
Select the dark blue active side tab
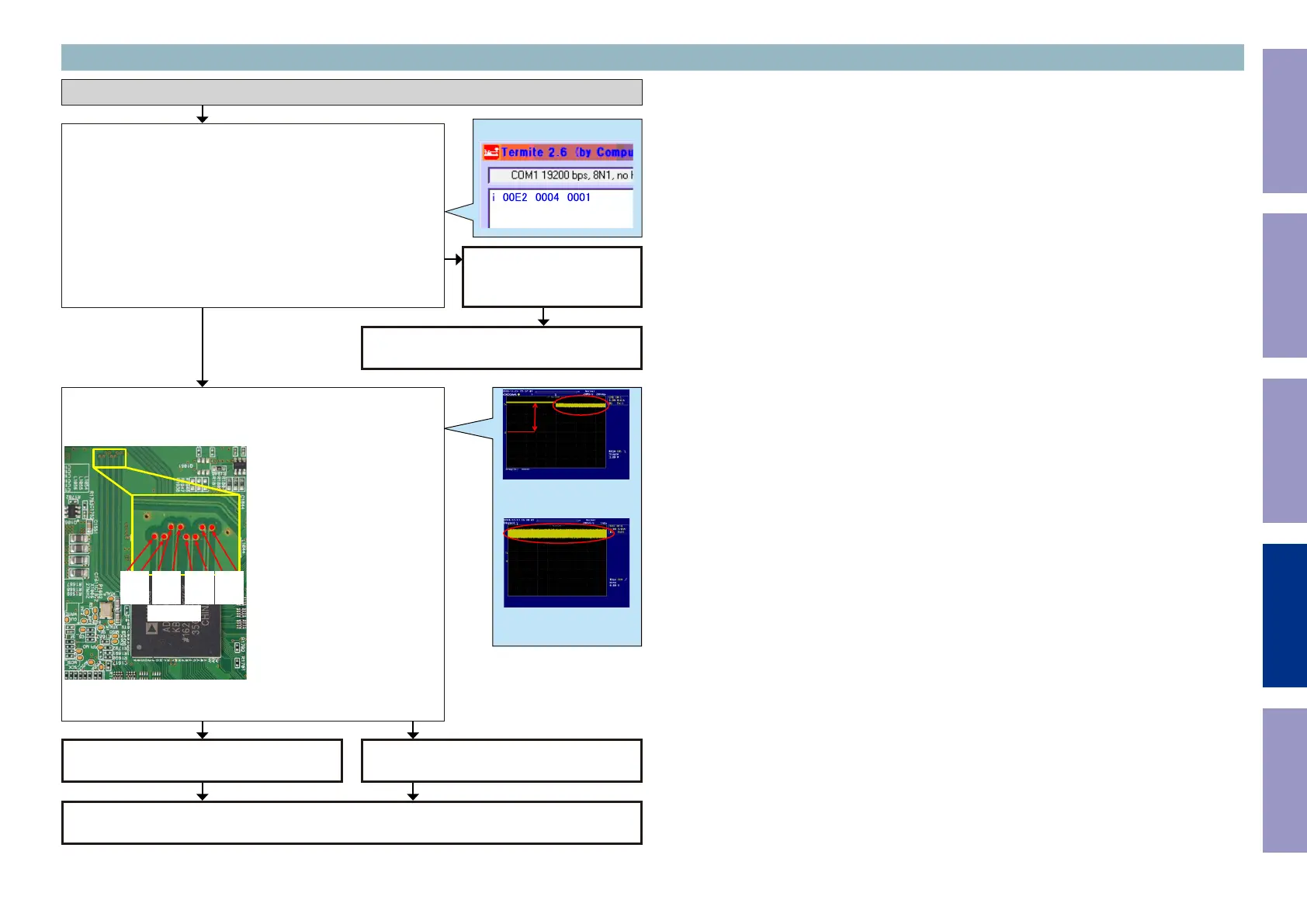(1284, 615)
